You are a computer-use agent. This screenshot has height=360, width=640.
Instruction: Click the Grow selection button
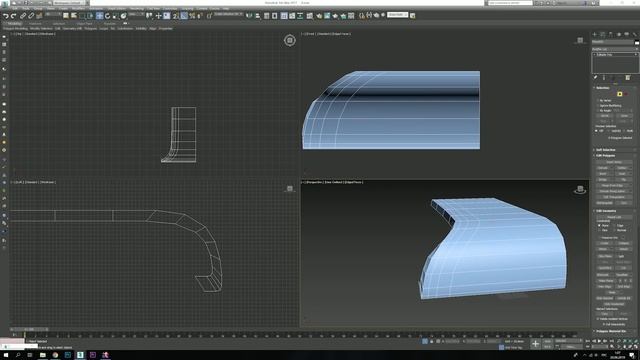[x=624, y=116]
